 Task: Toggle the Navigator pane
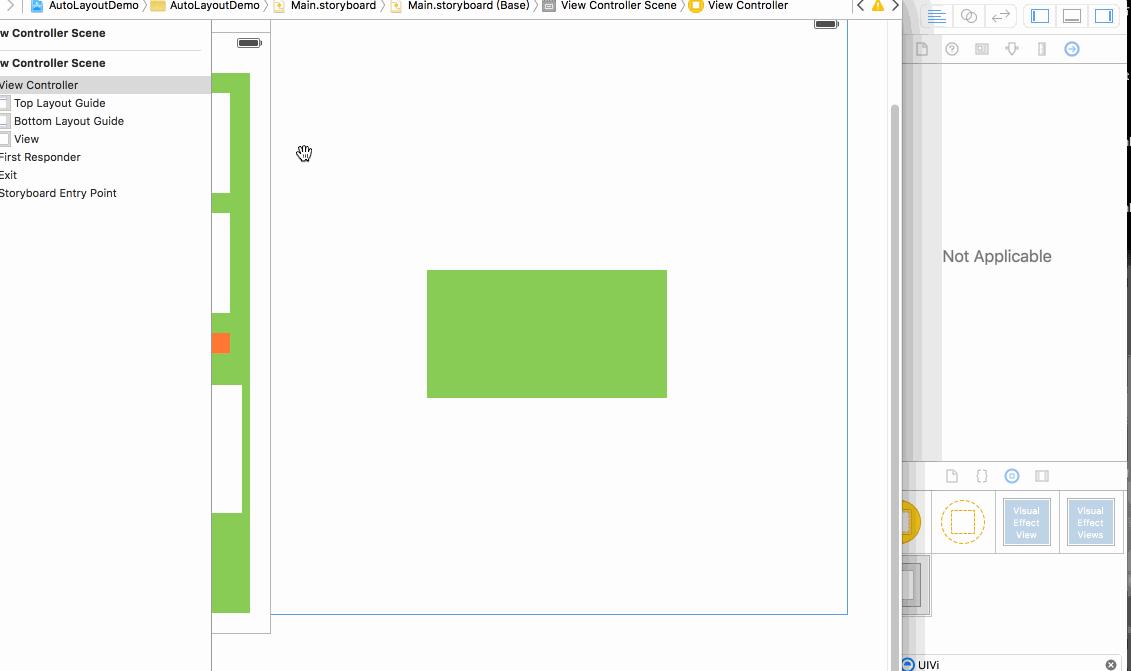1040,17
